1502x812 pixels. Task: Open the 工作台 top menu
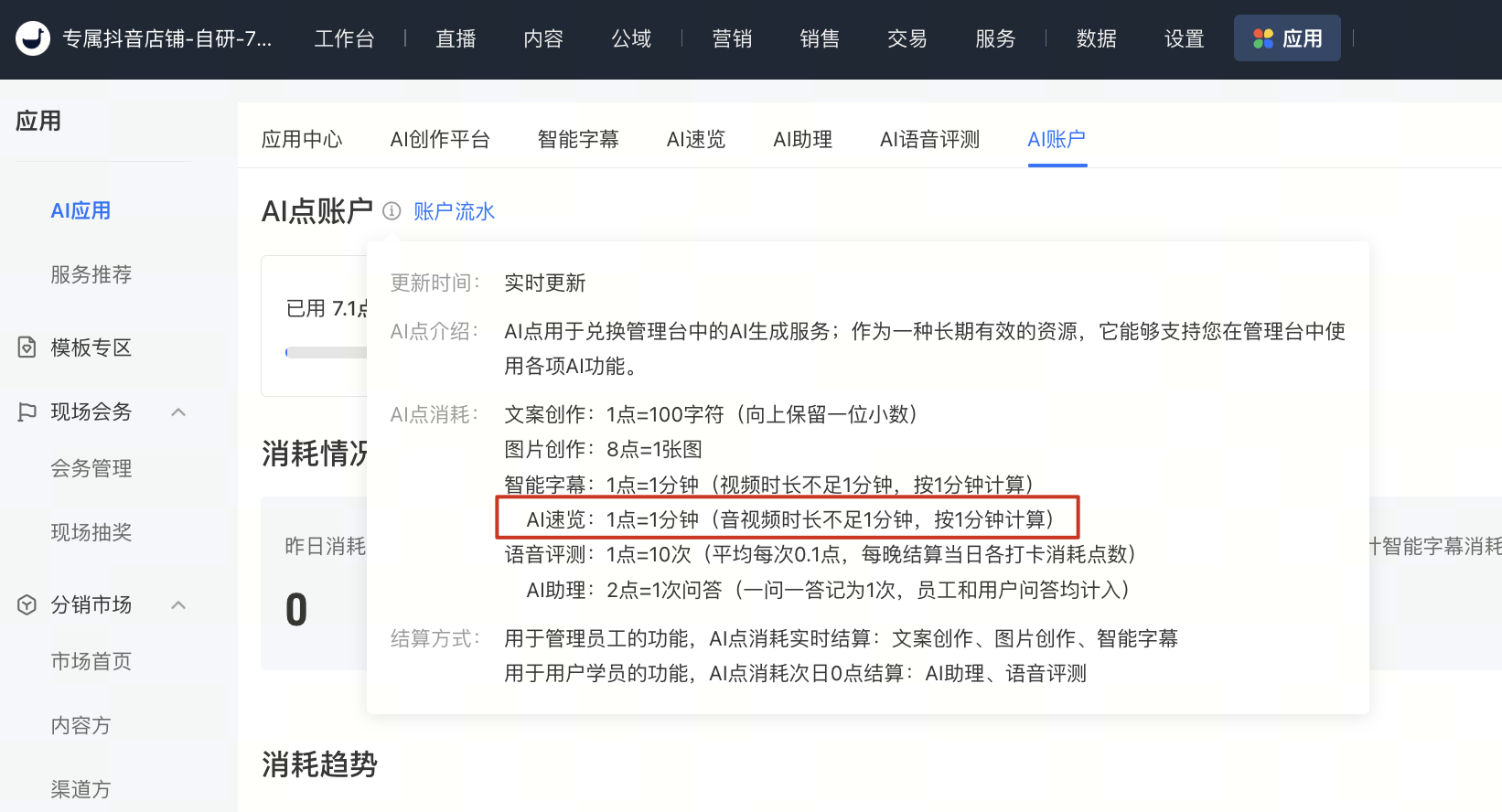pos(345,38)
